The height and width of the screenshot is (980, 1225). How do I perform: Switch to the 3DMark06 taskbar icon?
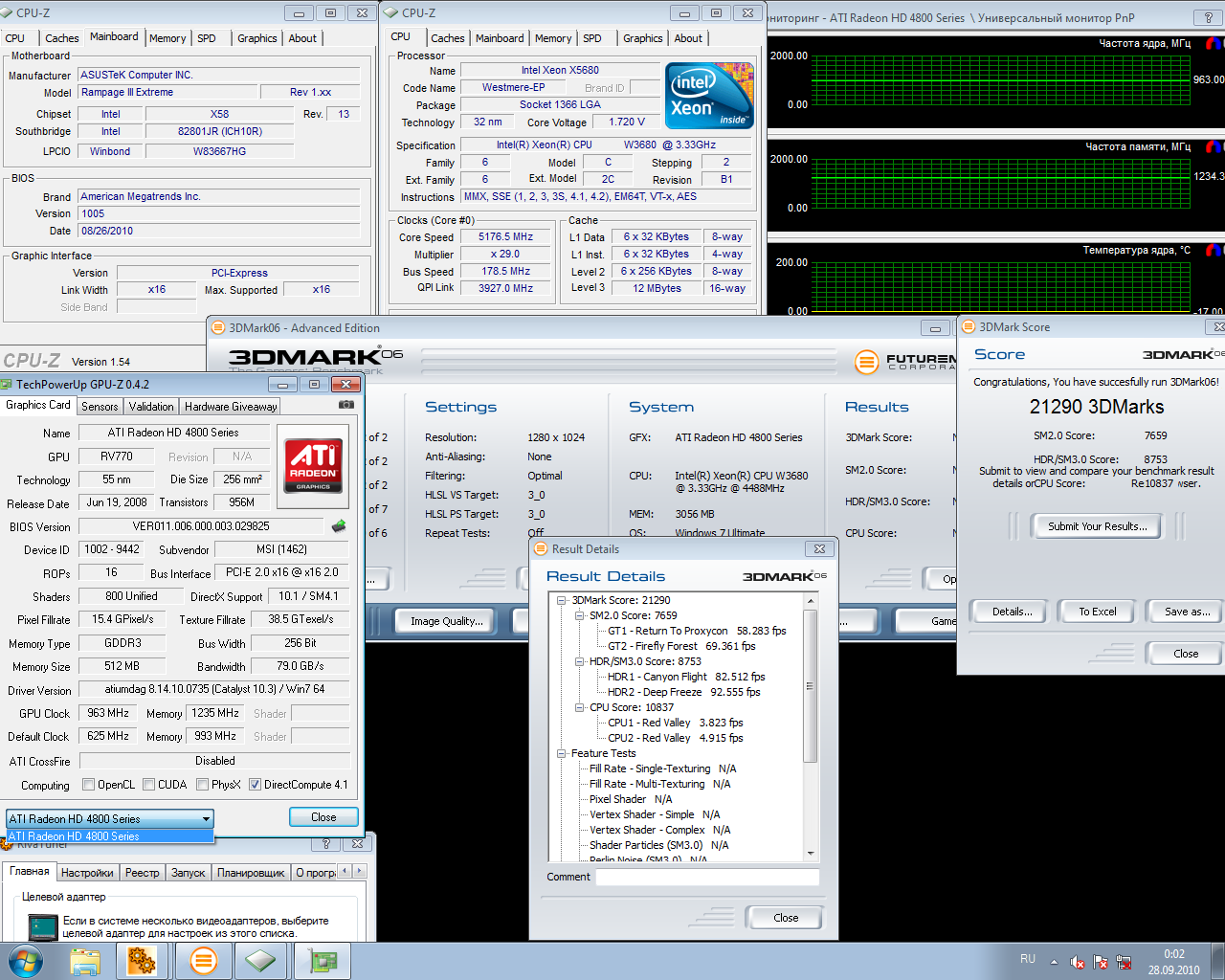point(203,961)
